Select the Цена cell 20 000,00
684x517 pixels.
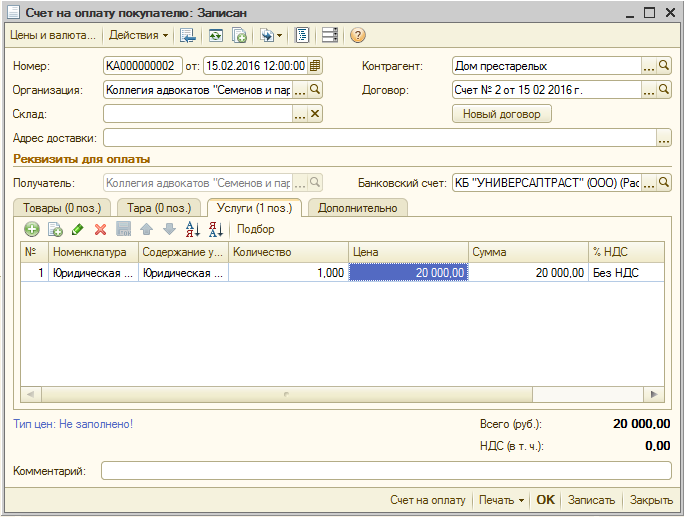pos(408,273)
